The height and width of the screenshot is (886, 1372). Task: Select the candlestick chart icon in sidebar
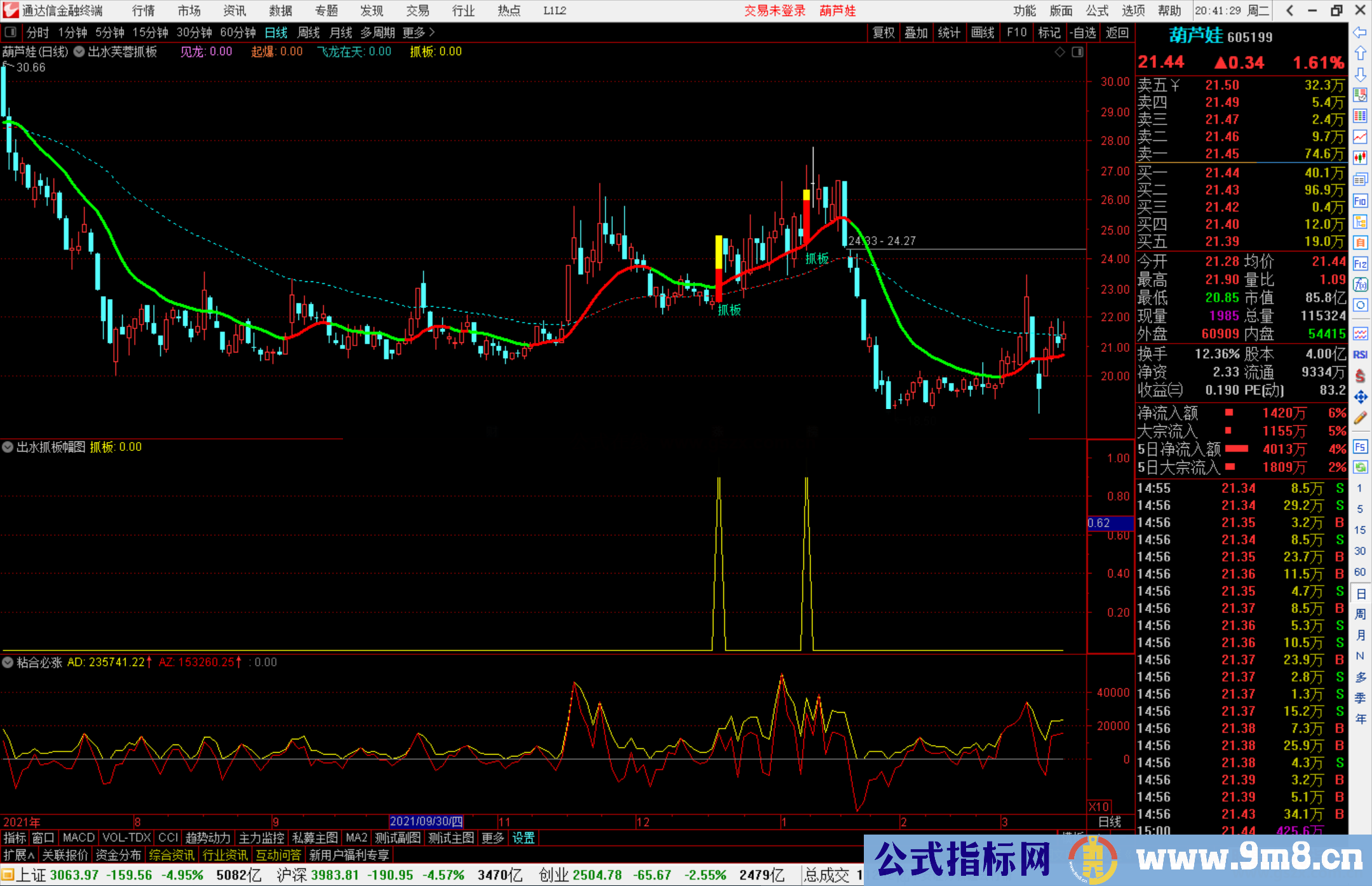click(x=1360, y=158)
